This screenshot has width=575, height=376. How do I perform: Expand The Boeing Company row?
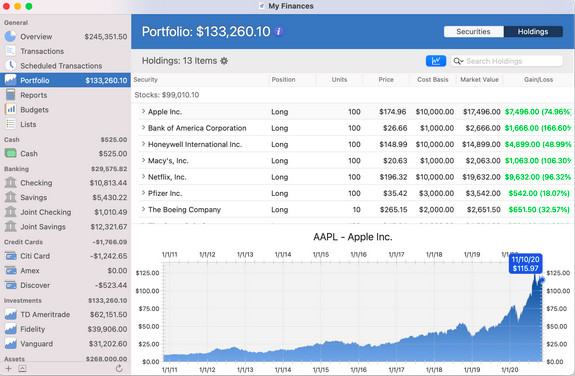pos(143,209)
